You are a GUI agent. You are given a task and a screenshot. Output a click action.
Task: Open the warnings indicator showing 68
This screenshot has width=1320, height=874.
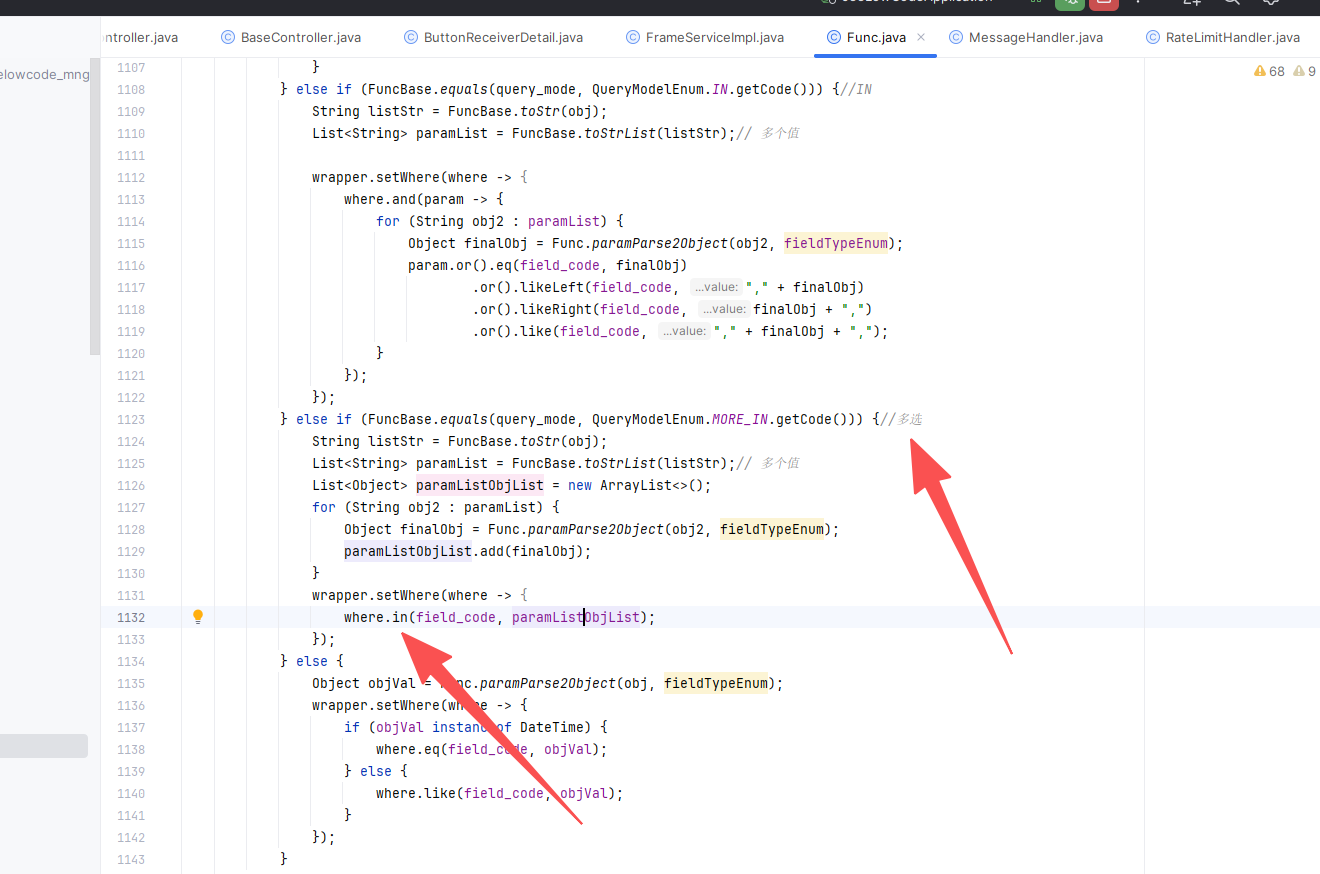click(1269, 71)
